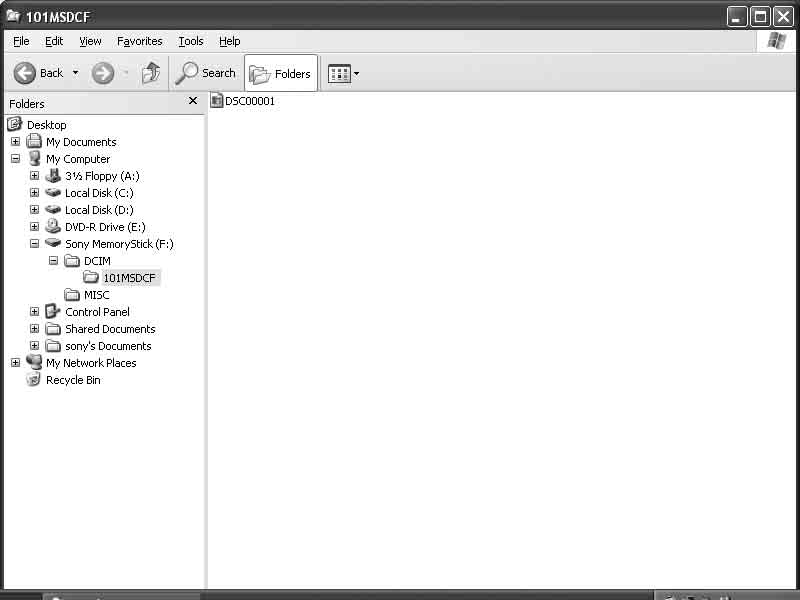Select My Documents label
Image resolution: width=800 pixels, height=600 pixels.
pos(81,142)
